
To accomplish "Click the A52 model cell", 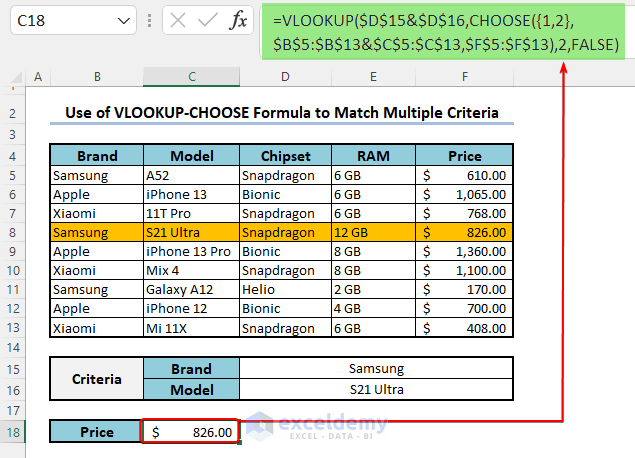I will pyautogui.click(x=192, y=175).
